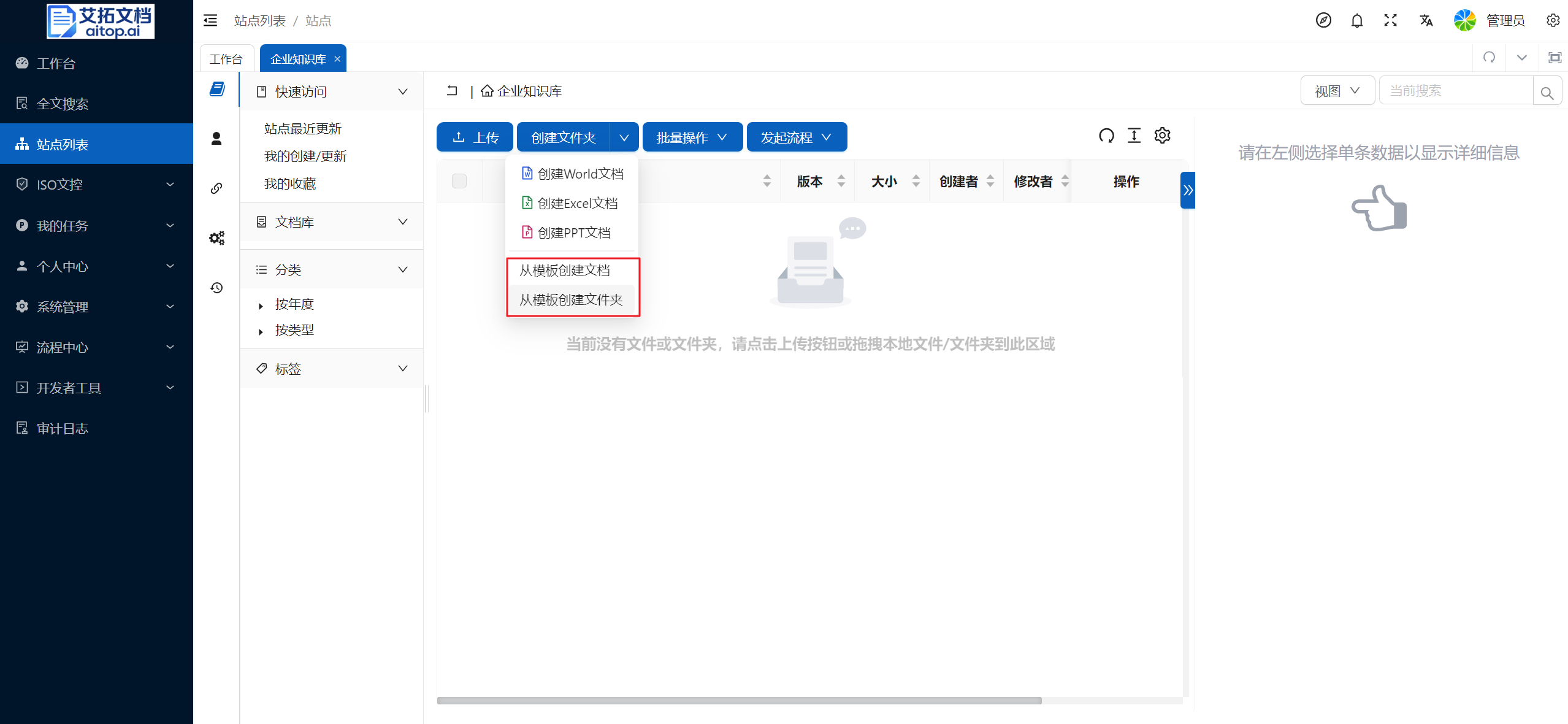
Task: Toggle the select-all checkbox in table header
Action: (x=459, y=181)
